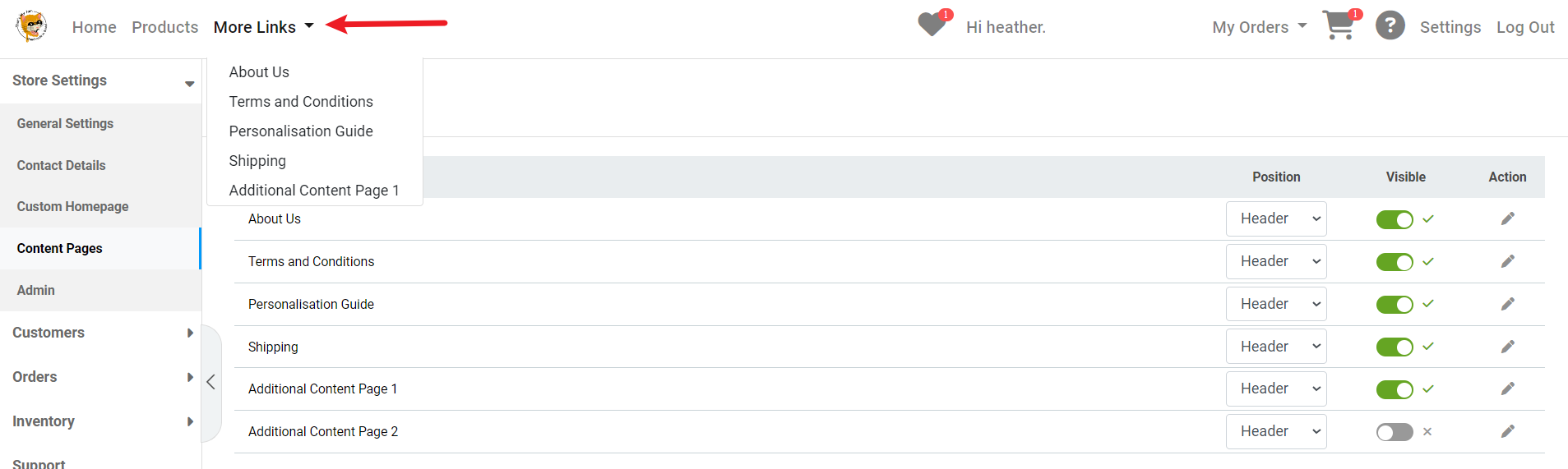Collapse the sidebar with the arrow handle
Image resolution: width=1568 pixels, height=469 pixels.
pyautogui.click(x=211, y=383)
